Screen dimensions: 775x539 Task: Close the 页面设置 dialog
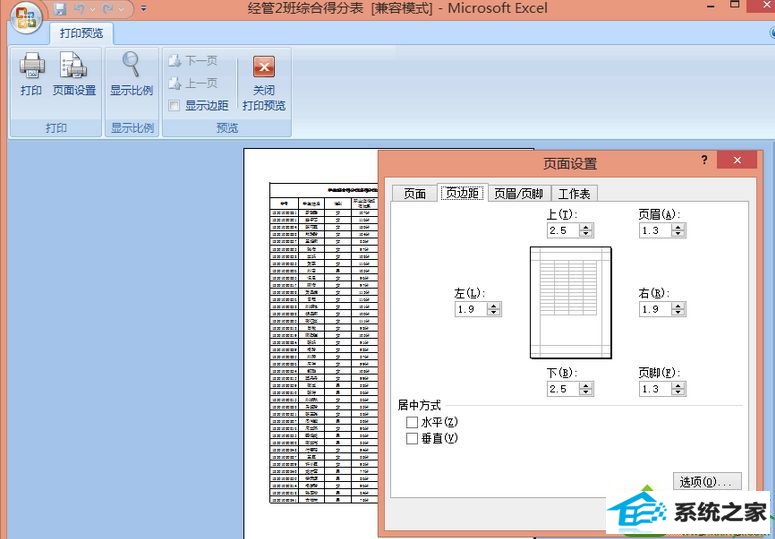pos(737,160)
